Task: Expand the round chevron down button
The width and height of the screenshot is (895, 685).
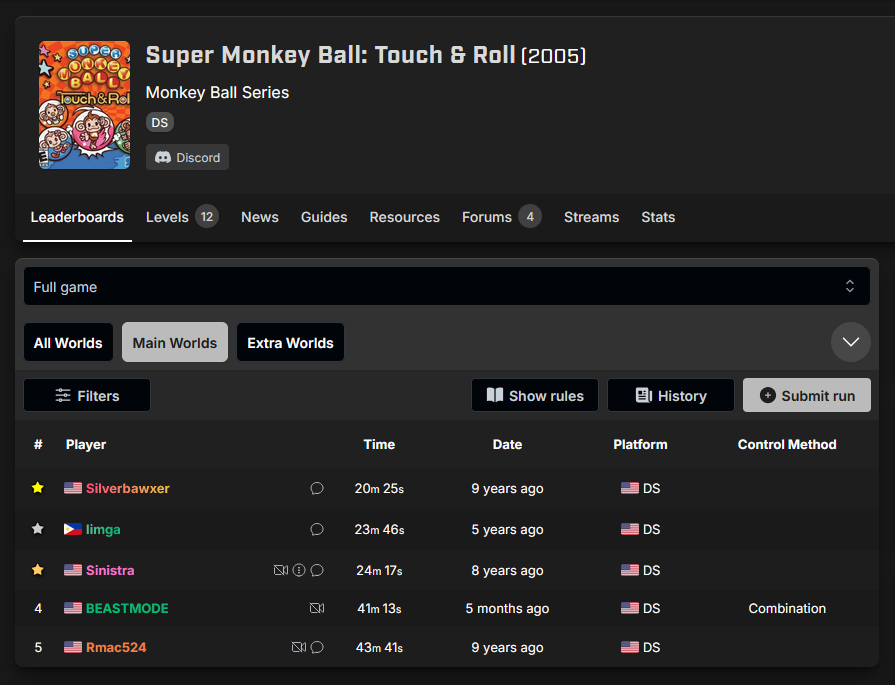Action: point(850,342)
